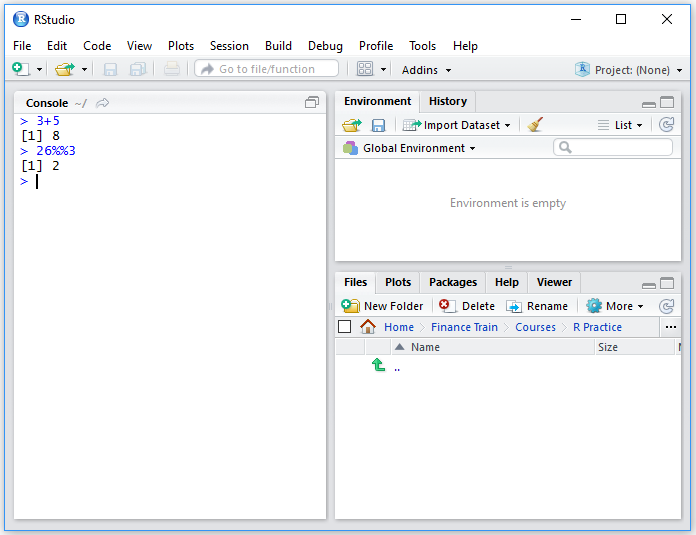Navigate to Home in breadcrumb

[399, 327]
